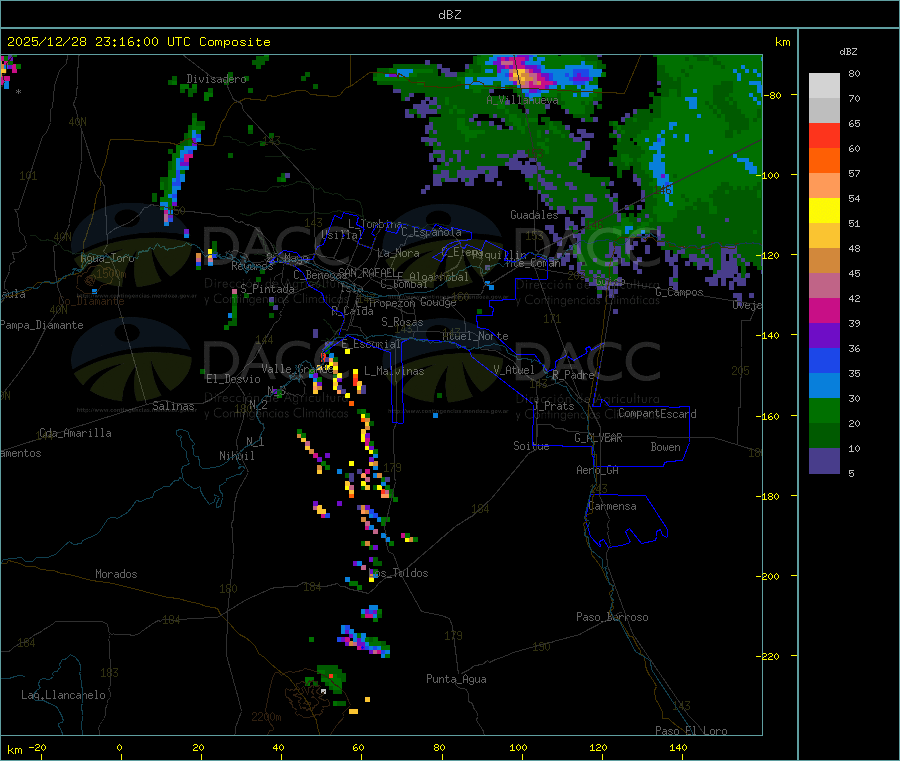Click the A_Villanueva label on the map
This screenshot has height=761, width=900.
pyautogui.click(x=522, y=100)
